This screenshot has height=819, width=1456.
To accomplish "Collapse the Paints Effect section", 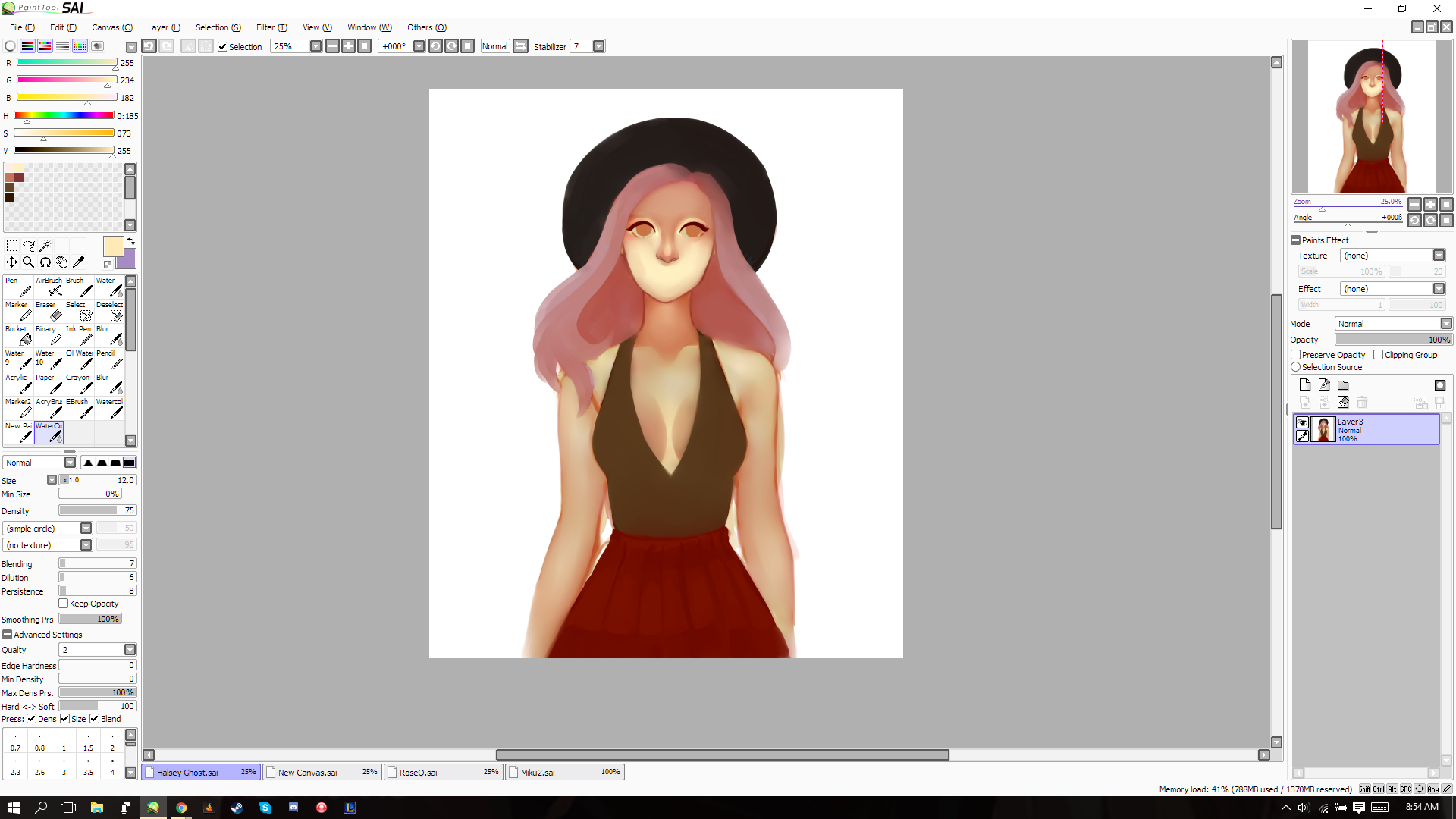I will [1296, 240].
